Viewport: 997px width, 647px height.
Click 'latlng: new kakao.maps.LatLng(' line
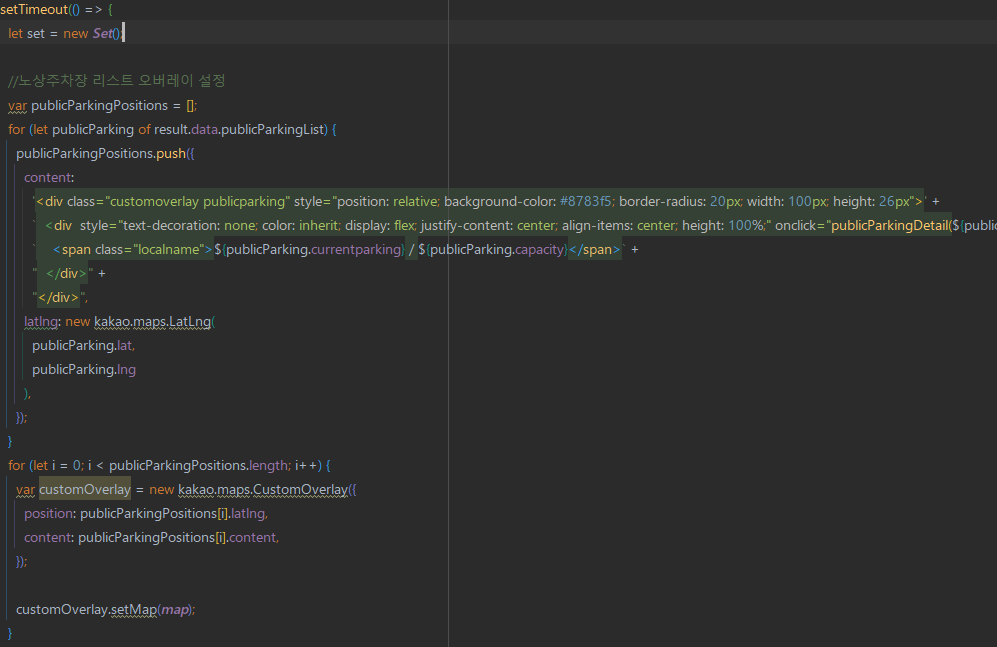[x=120, y=322]
